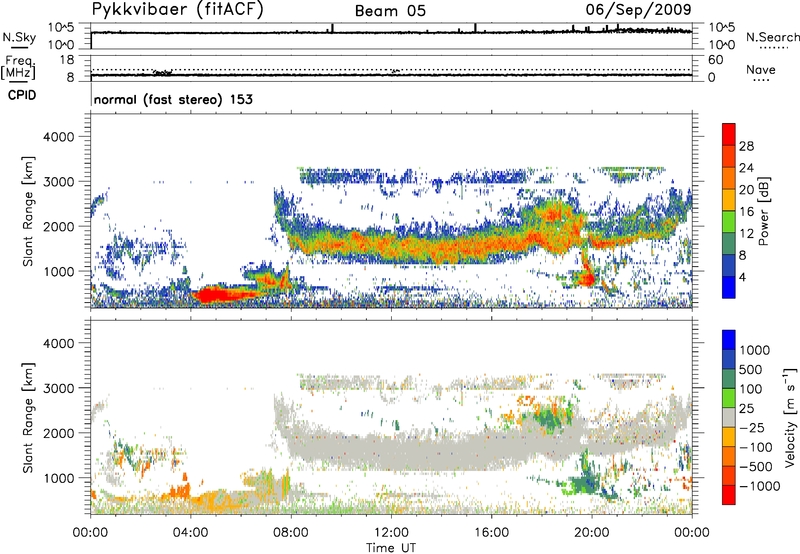This screenshot has width=800, height=554.
Task: Click the '20:00' time axis tick label
Action: [592, 533]
